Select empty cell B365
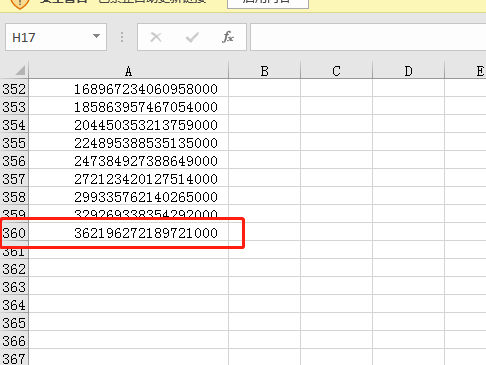The image size is (486, 365). [x=265, y=323]
